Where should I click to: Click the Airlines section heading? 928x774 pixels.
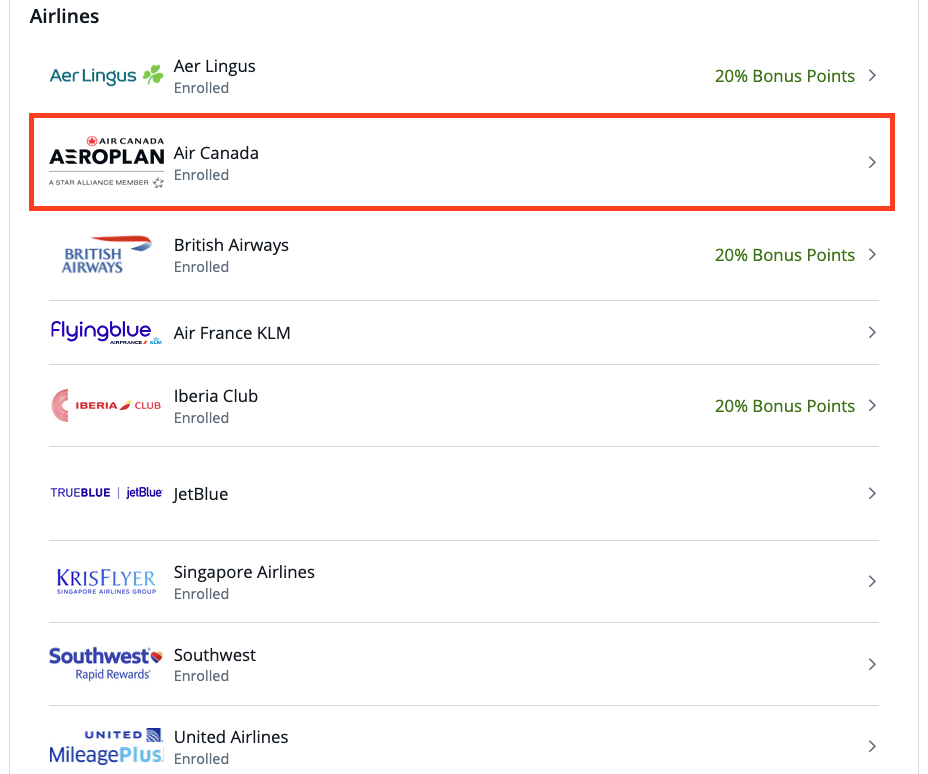(64, 16)
